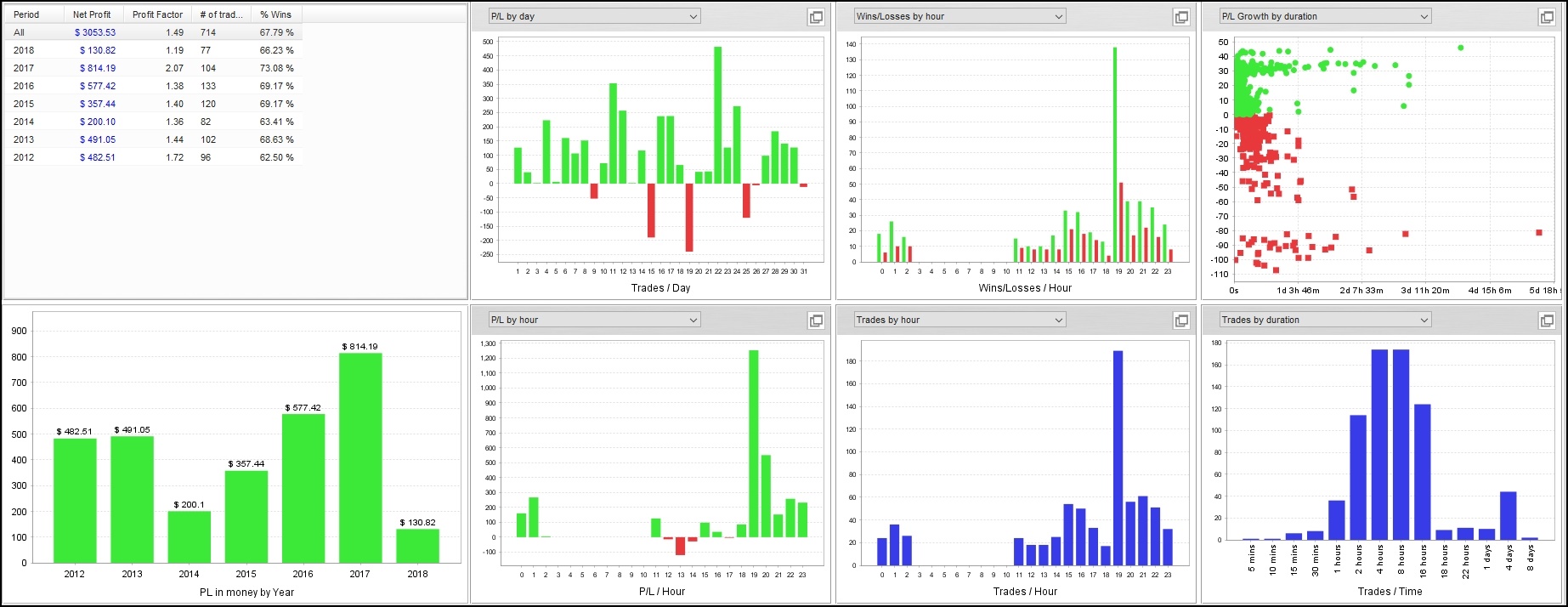Maximize the P/L by hour chart panel

click(816, 321)
